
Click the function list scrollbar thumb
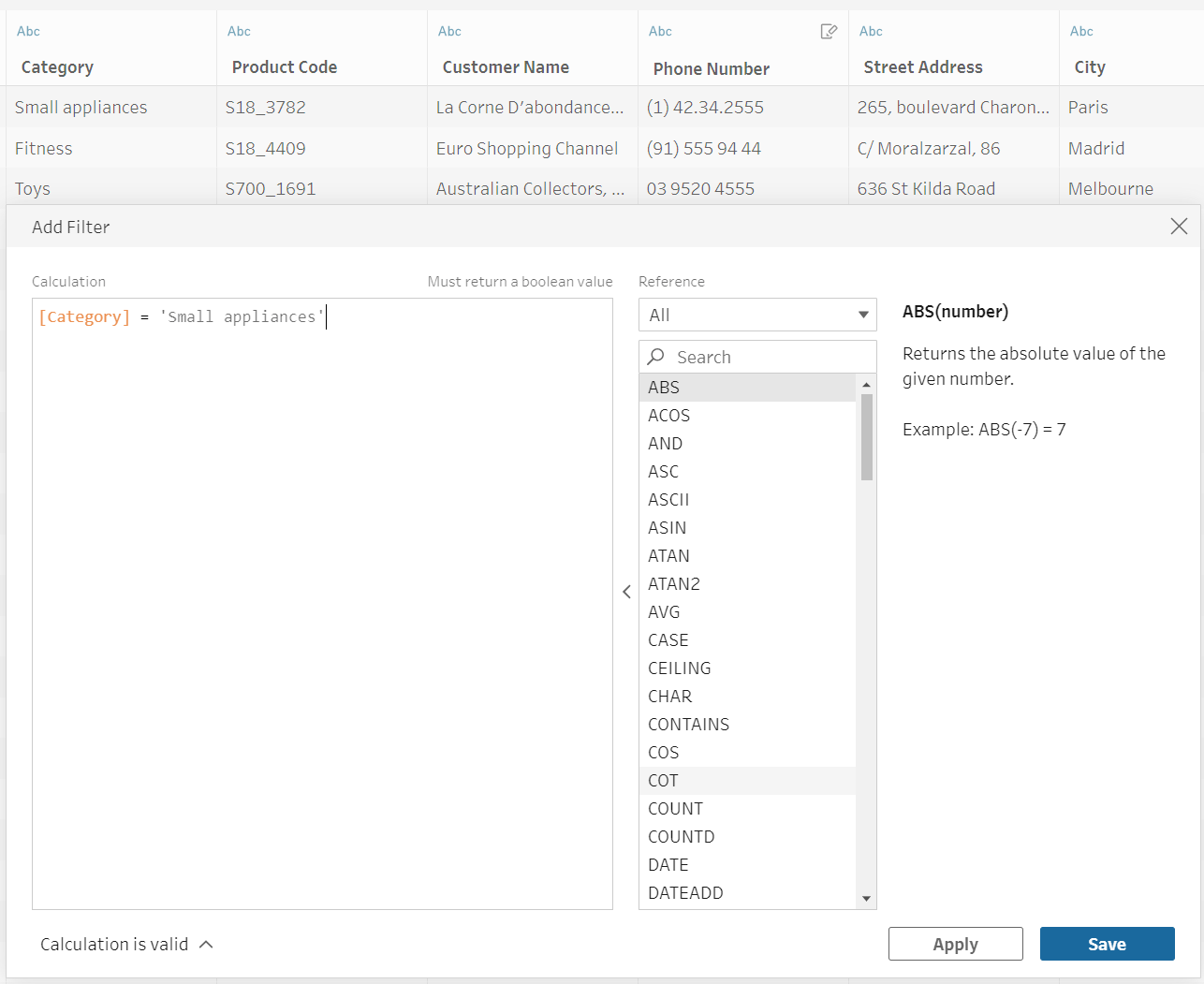pos(866,436)
